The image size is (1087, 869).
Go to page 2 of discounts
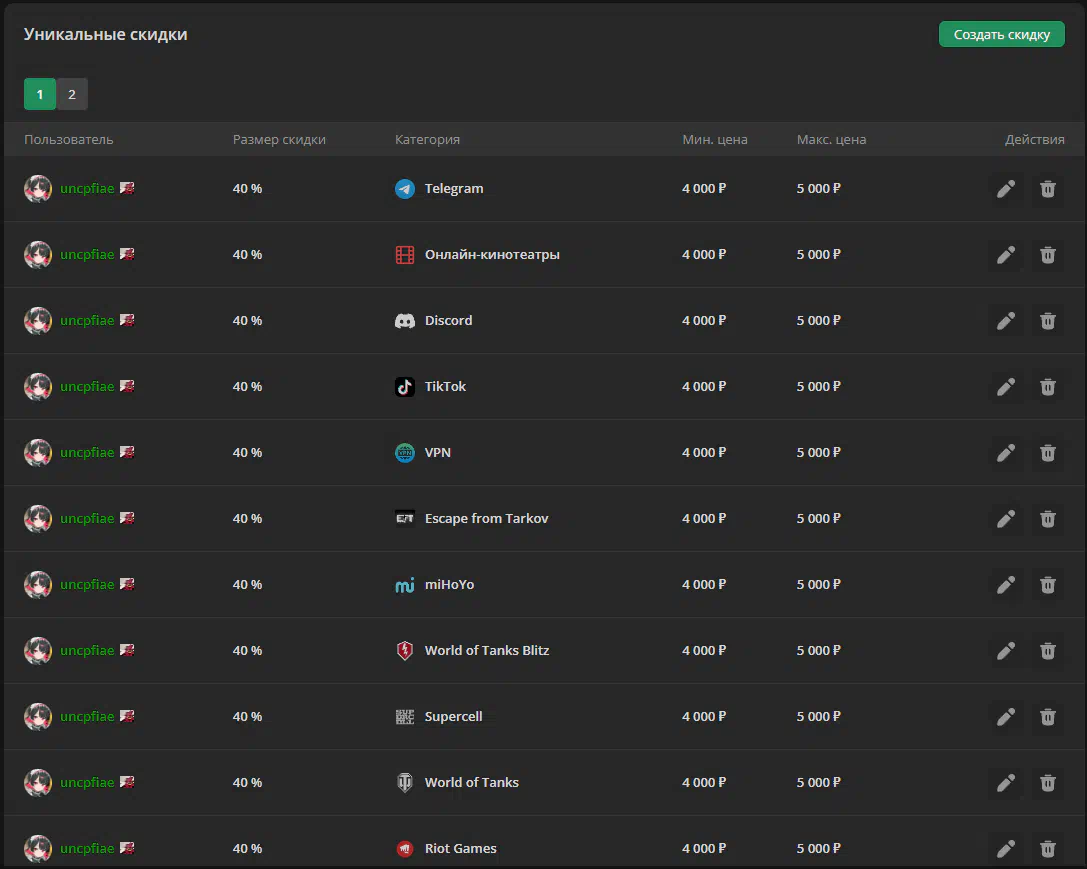point(72,94)
